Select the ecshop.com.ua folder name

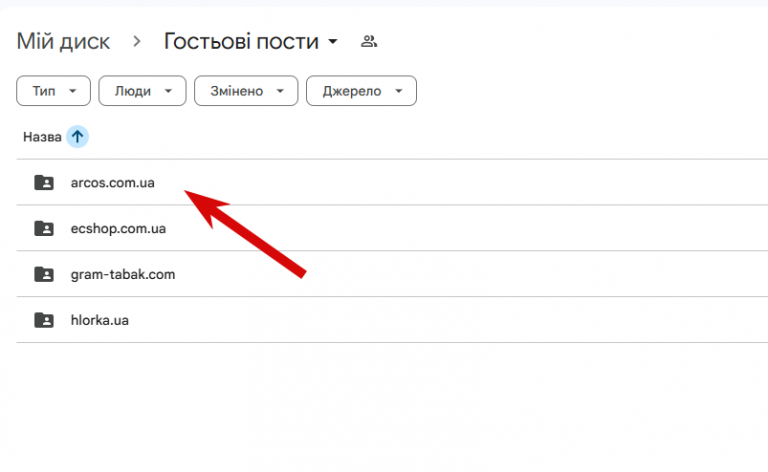(118, 229)
